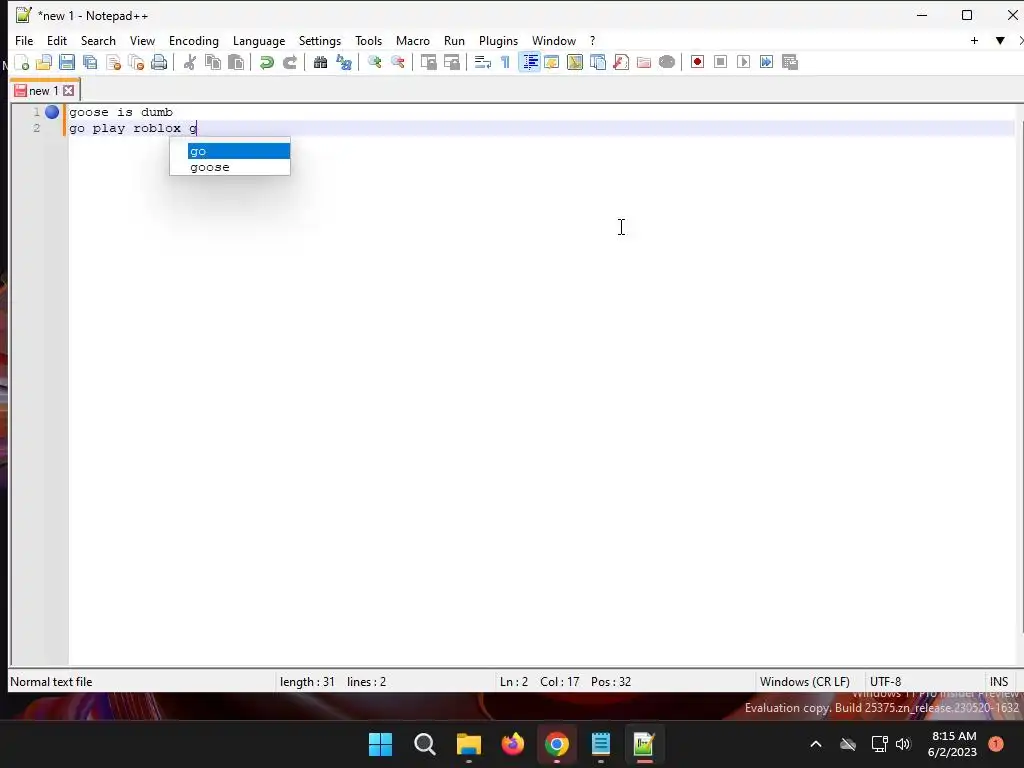
Task: Save the current file with floppy icon
Action: point(67,62)
